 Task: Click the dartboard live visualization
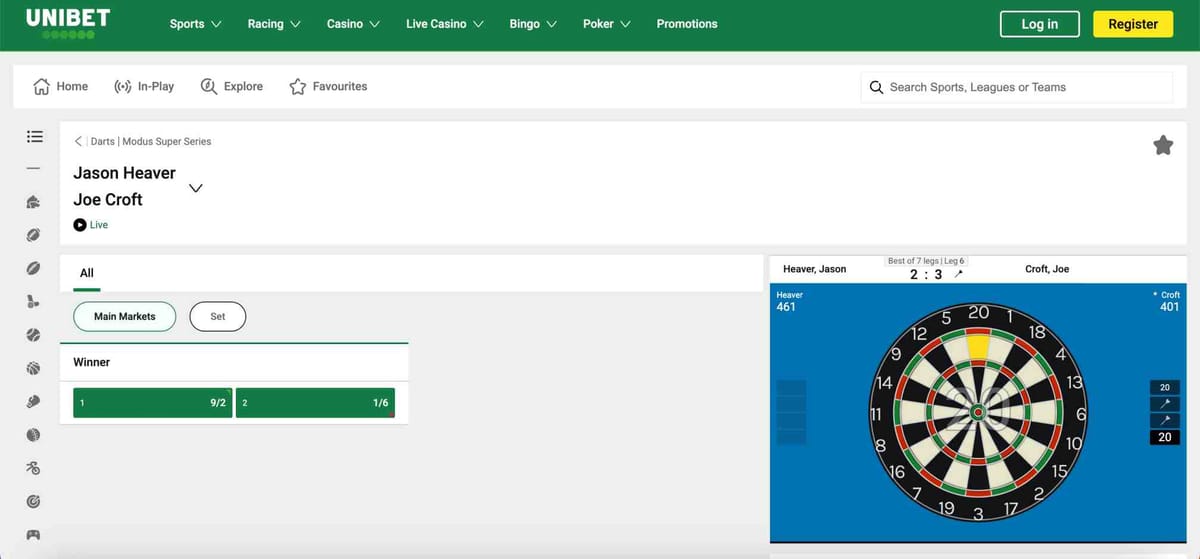pyautogui.click(x=979, y=411)
